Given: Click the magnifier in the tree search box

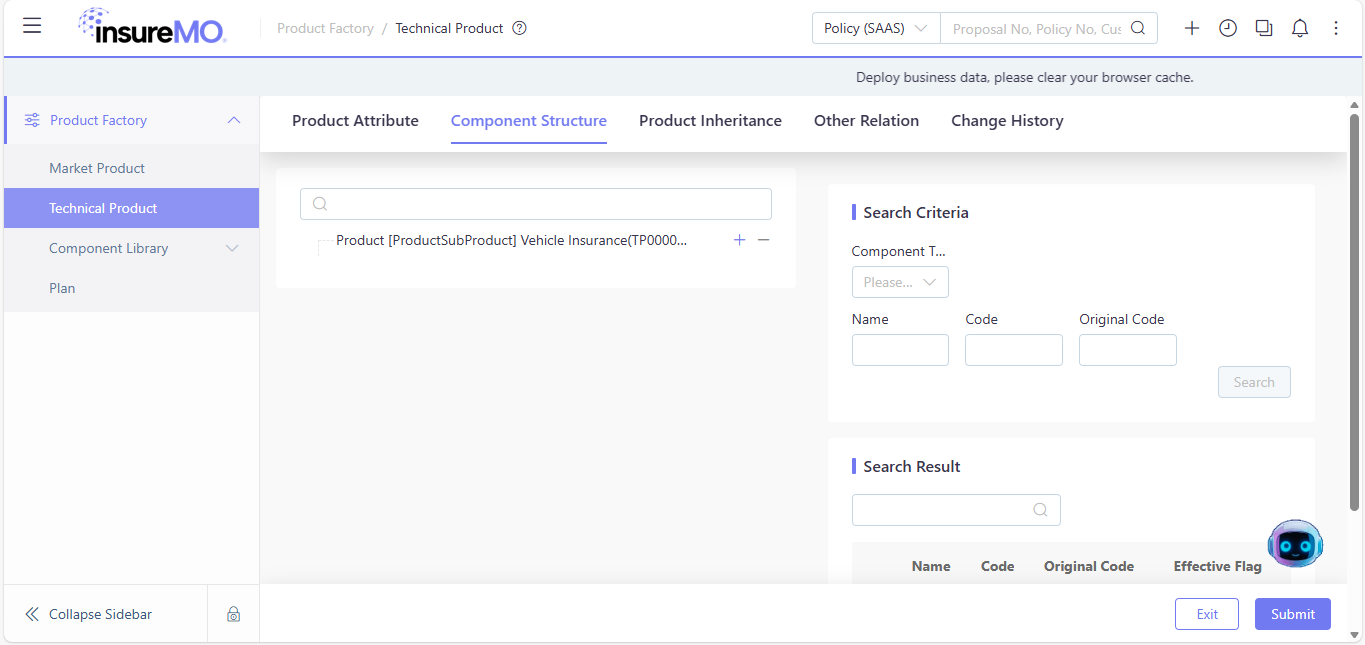Looking at the screenshot, I should click(320, 204).
